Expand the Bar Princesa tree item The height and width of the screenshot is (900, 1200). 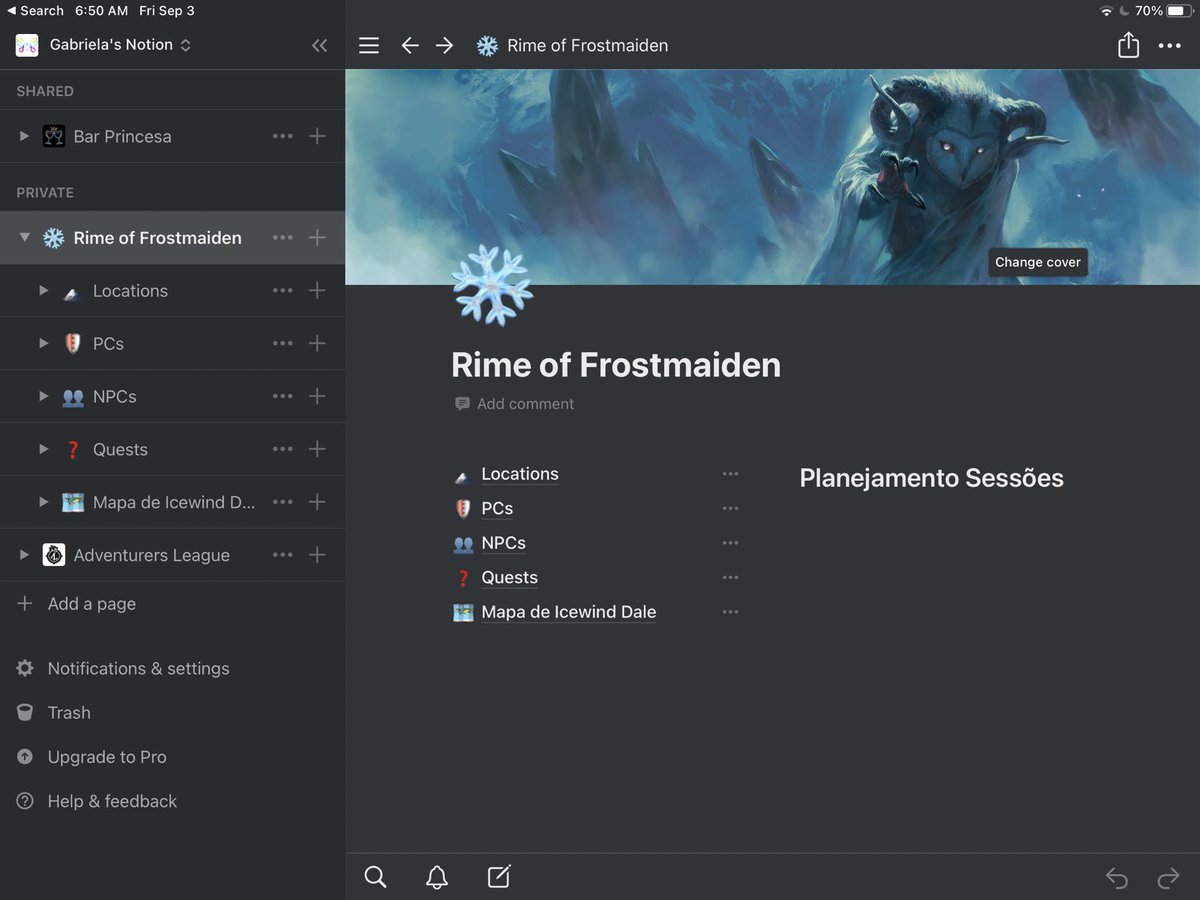[25, 136]
